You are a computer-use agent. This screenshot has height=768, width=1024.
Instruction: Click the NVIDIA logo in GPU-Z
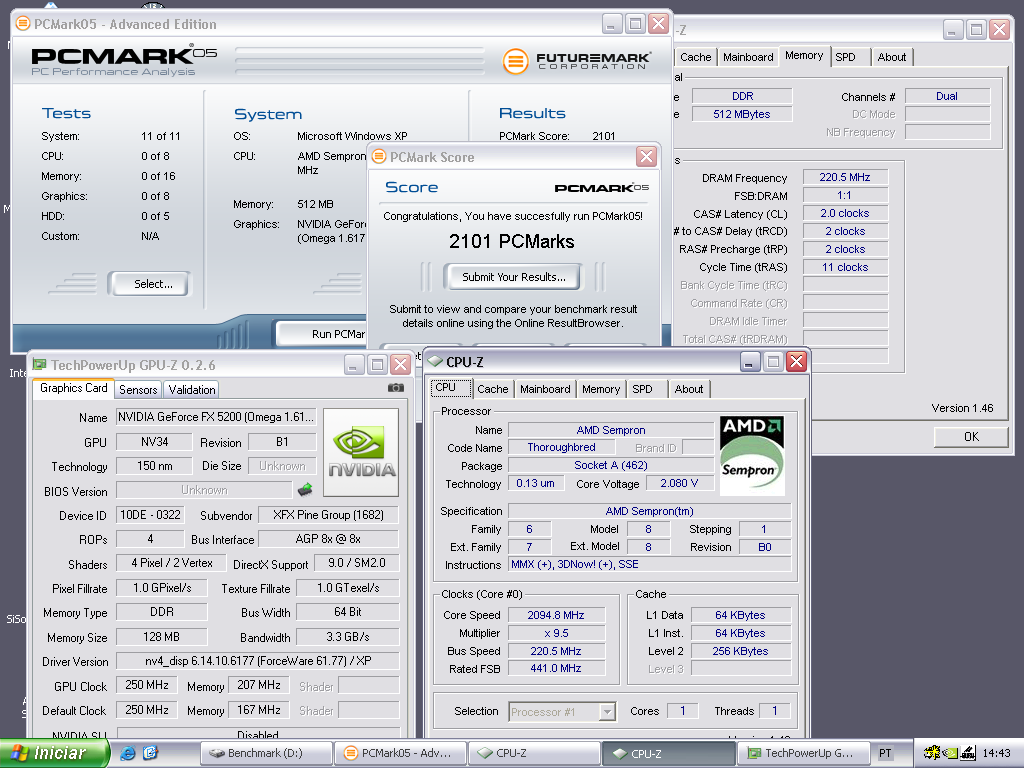click(361, 452)
